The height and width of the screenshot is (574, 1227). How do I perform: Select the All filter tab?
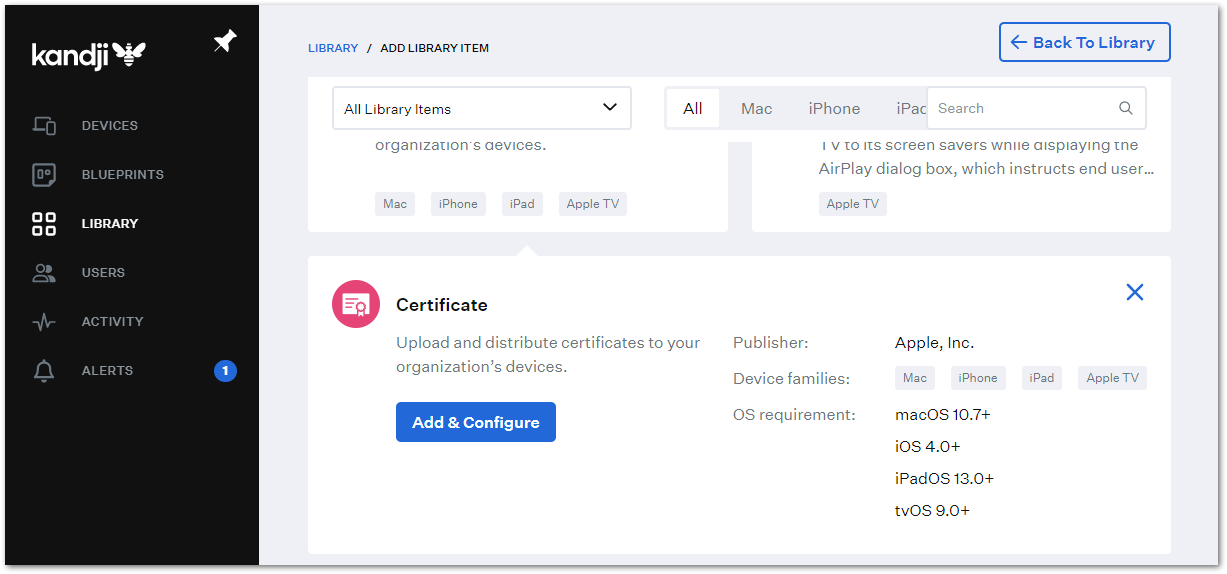[693, 108]
